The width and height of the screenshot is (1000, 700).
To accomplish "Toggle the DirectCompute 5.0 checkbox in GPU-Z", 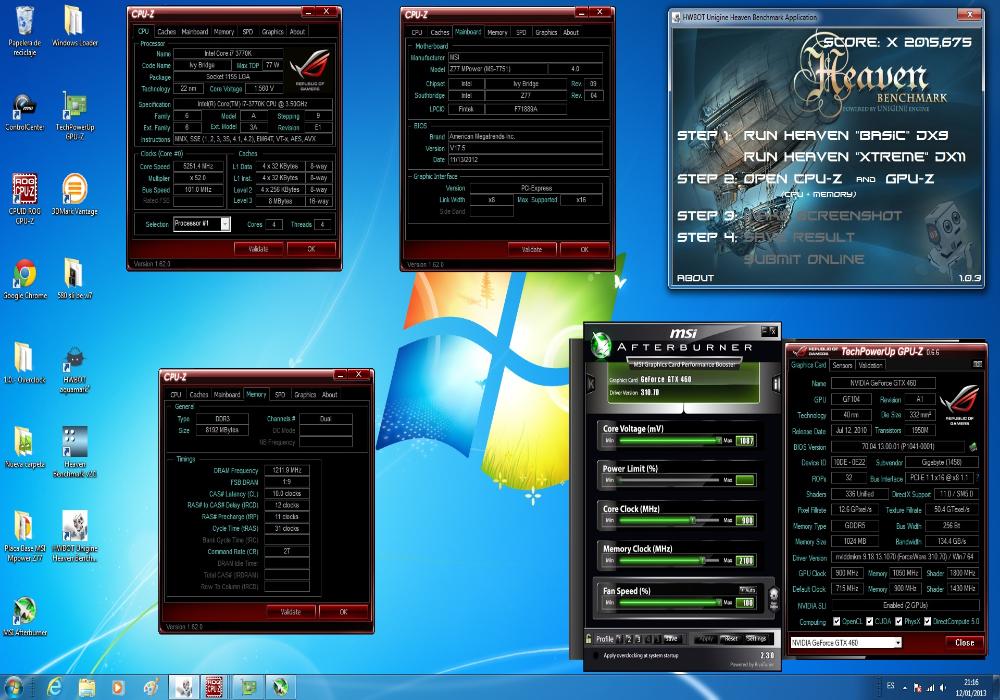I will click(x=927, y=621).
